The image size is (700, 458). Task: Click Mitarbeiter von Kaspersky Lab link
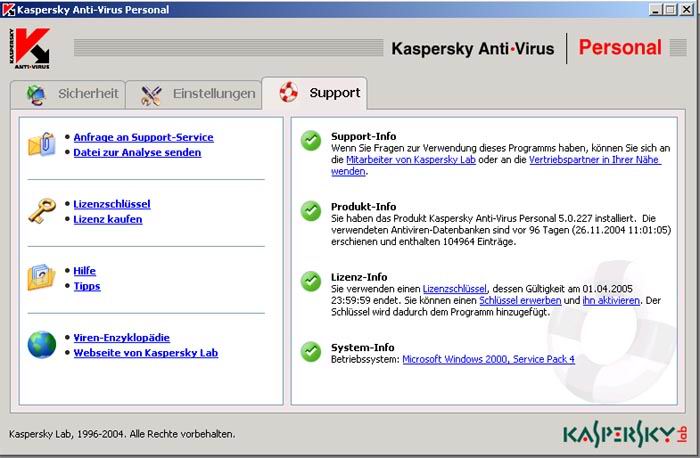pyautogui.click(x=411, y=160)
